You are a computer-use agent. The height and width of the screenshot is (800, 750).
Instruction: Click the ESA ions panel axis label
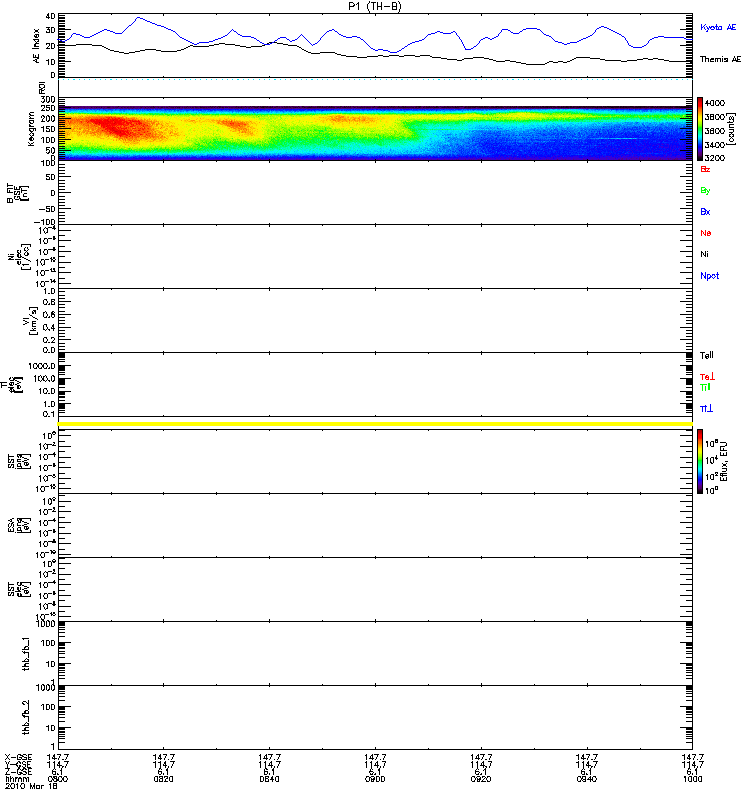click(19, 526)
